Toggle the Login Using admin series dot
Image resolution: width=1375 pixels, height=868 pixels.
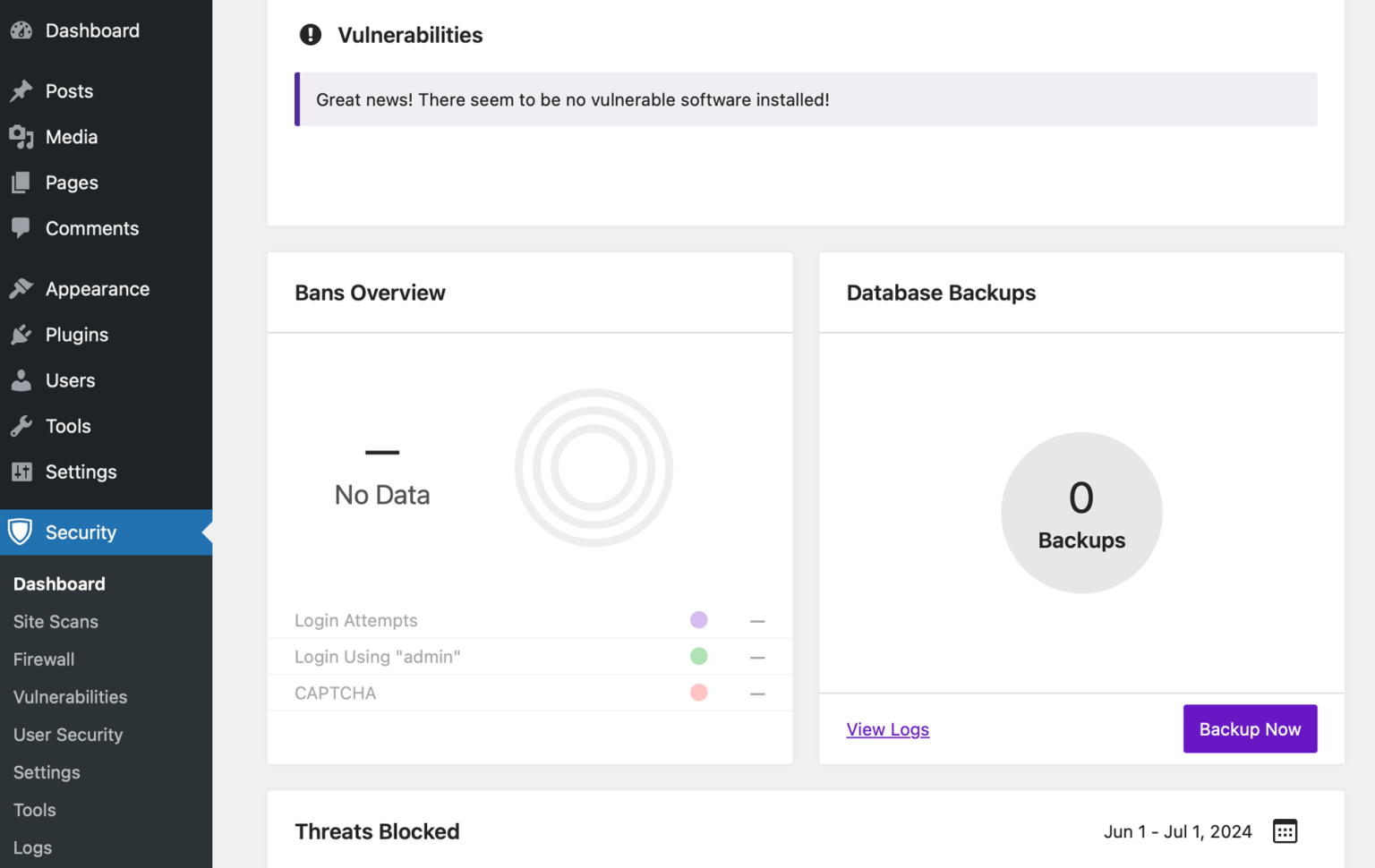698,656
